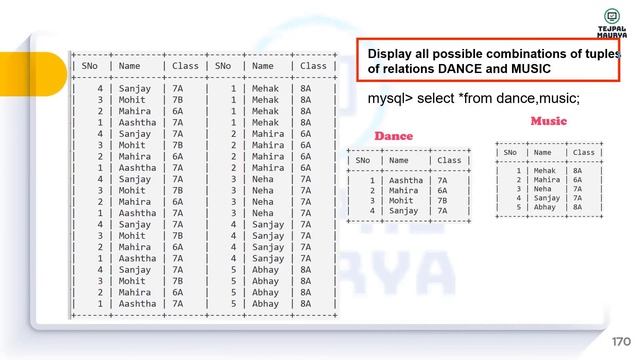Click the '6A' class in Dance table

tap(442, 191)
